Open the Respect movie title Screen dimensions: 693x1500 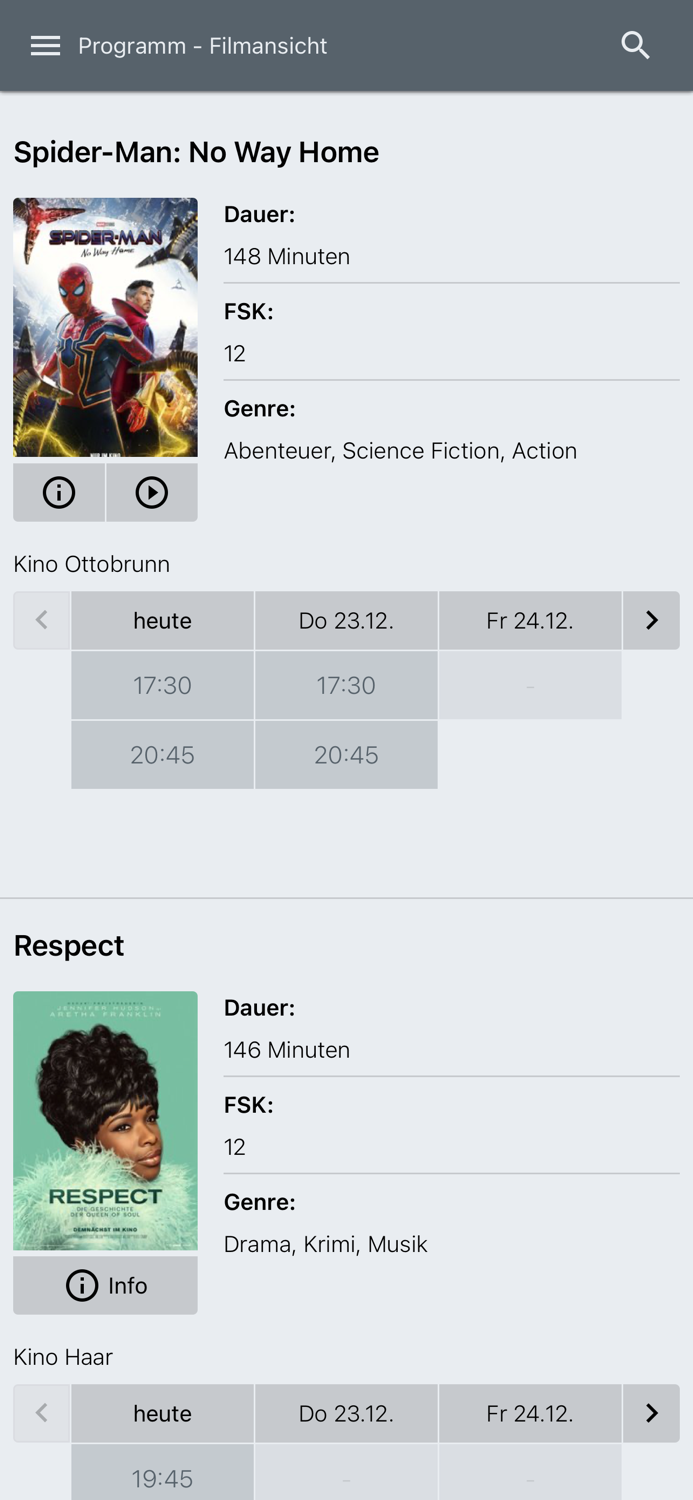[x=69, y=945]
